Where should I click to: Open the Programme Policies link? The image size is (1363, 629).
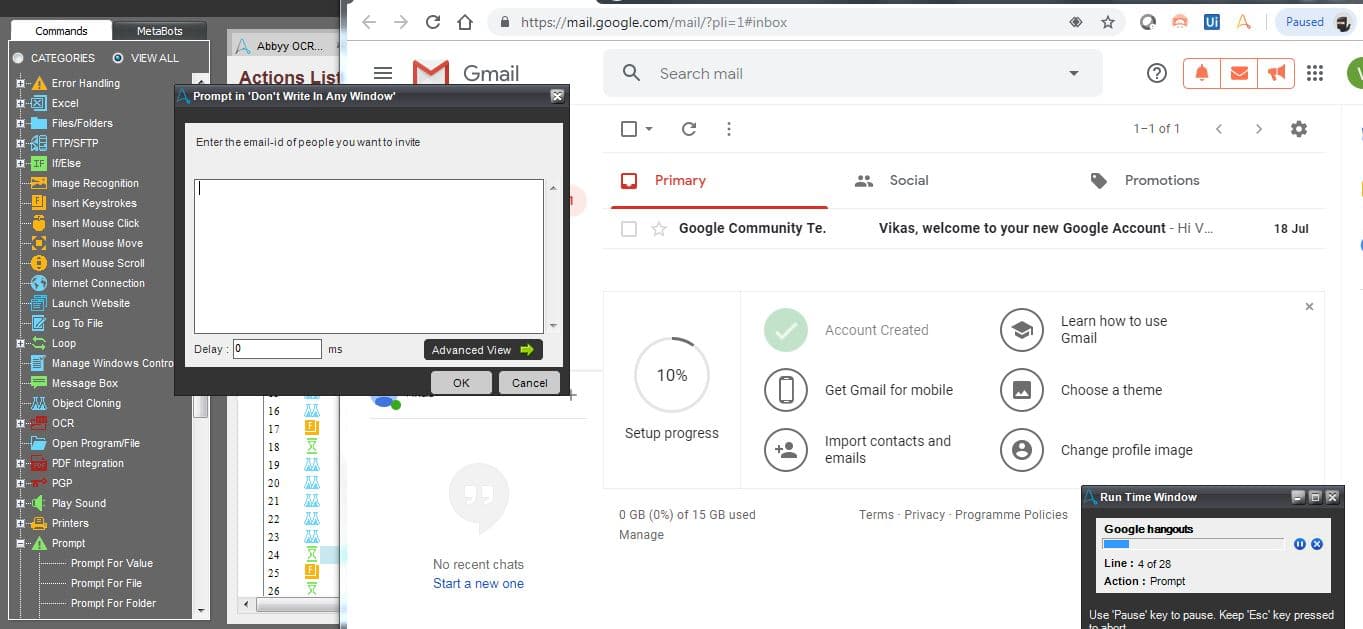click(1011, 515)
